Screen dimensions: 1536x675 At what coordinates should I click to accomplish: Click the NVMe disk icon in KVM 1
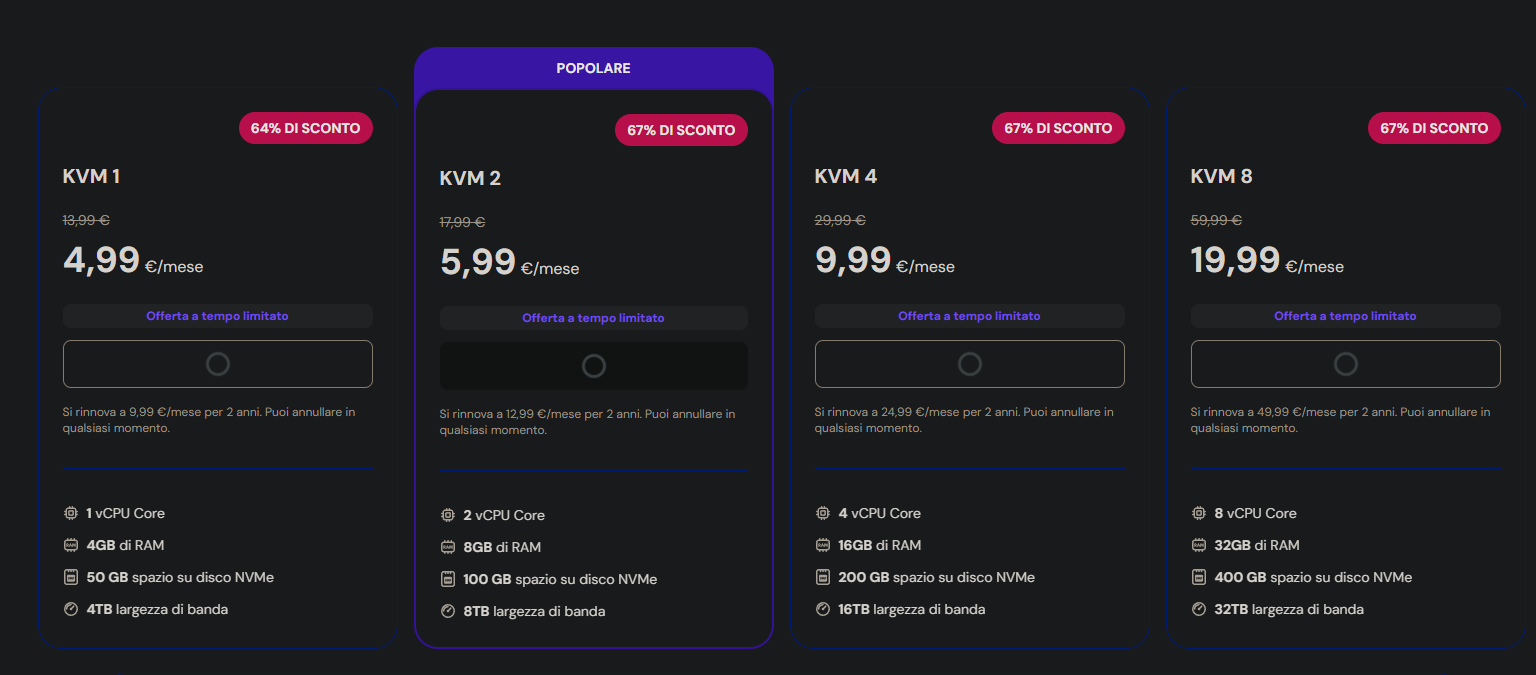pyautogui.click(x=71, y=577)
